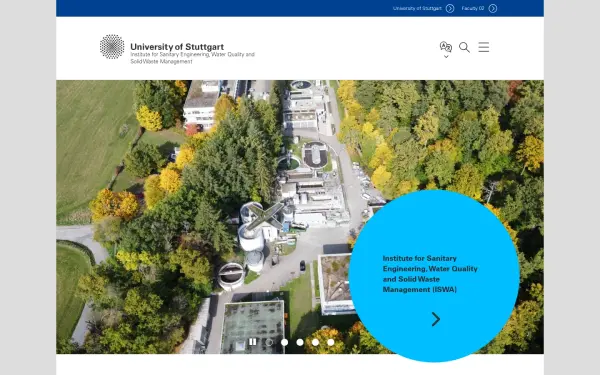Image resolution: width=600 pixels, height=375 pixels.
Task: Open the hamburger main menu
Action: pyautogui.click(x=484, y=47)
